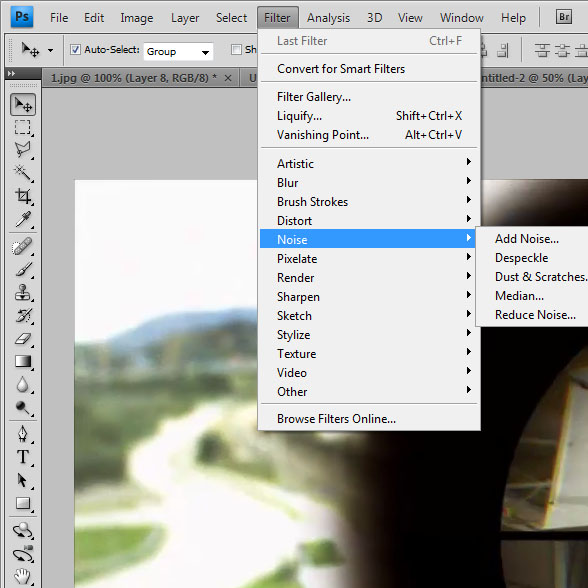Select the Clone Stamp tool
Viewport: 588px width, 588px height.
(x=22, y=292)
